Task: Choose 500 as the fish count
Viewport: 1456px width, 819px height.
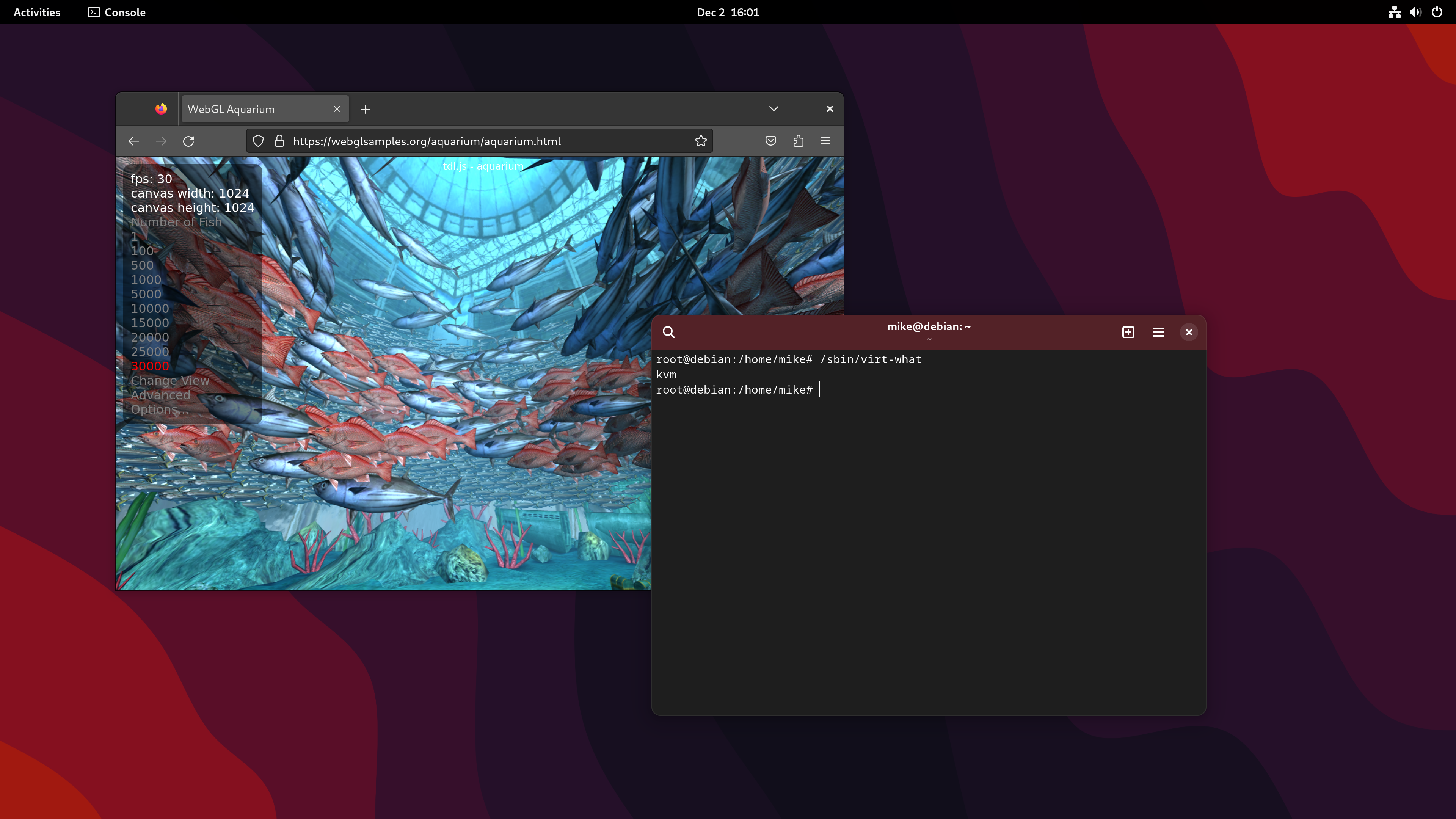Action: tap(142, 265)
